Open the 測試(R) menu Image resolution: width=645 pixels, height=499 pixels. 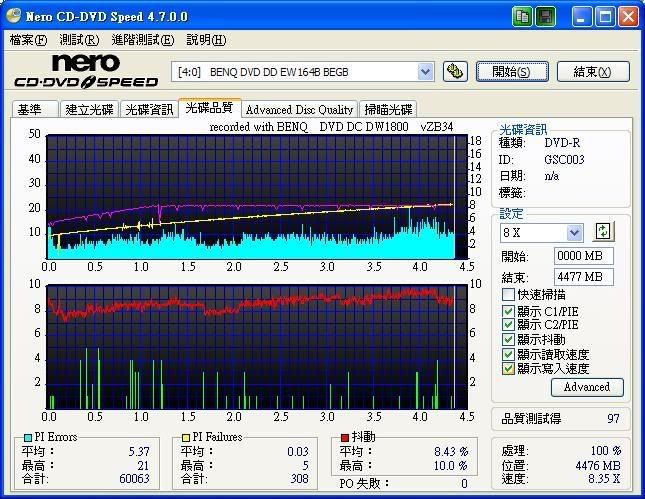(x=79, y=40)
